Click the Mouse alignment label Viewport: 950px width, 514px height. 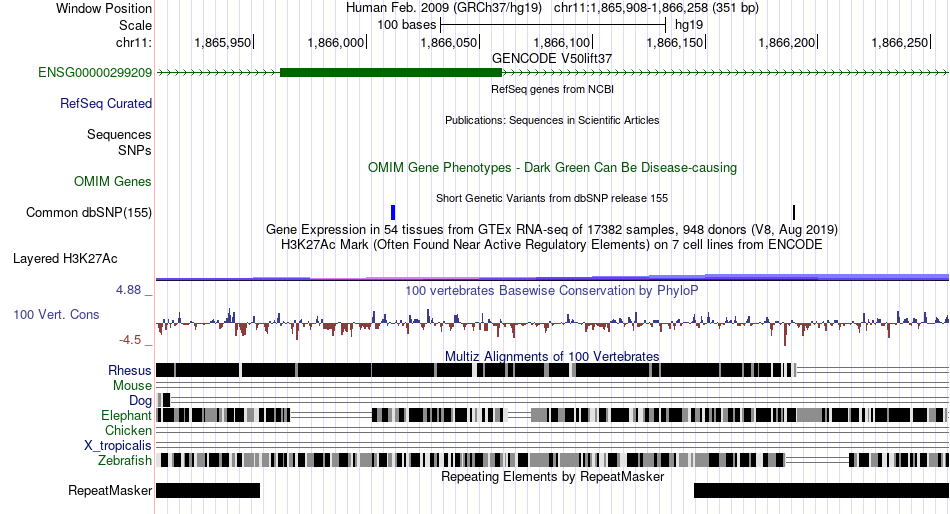pyautogui.click(x=132, y=386)
